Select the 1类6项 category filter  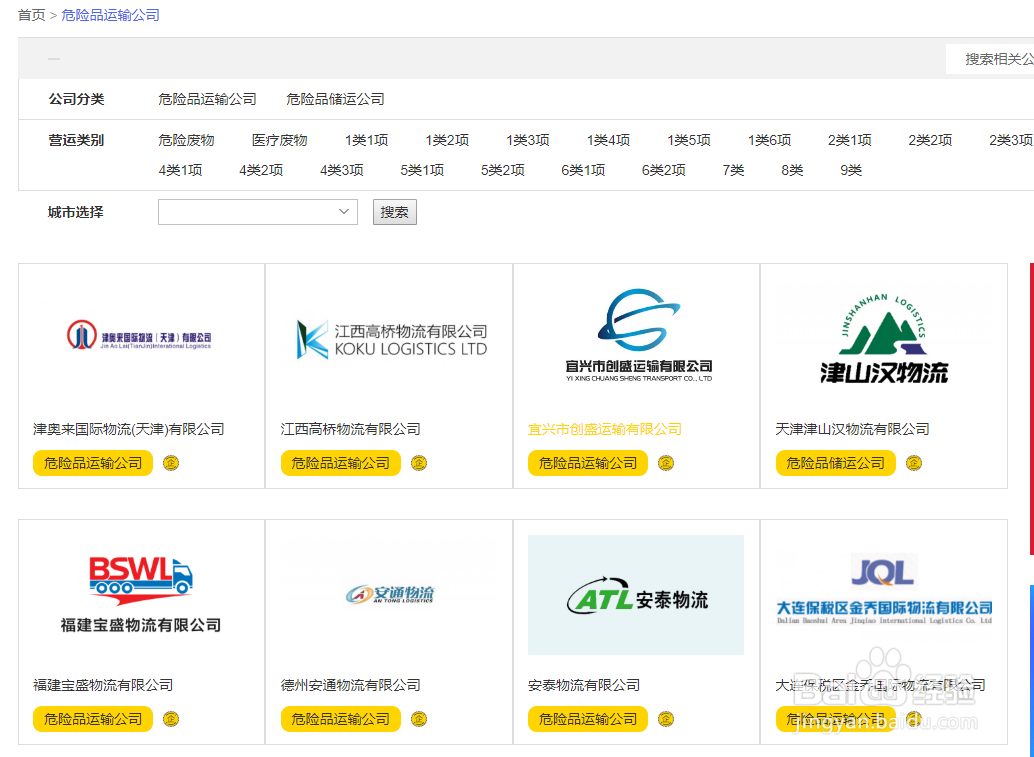[769, 140]
